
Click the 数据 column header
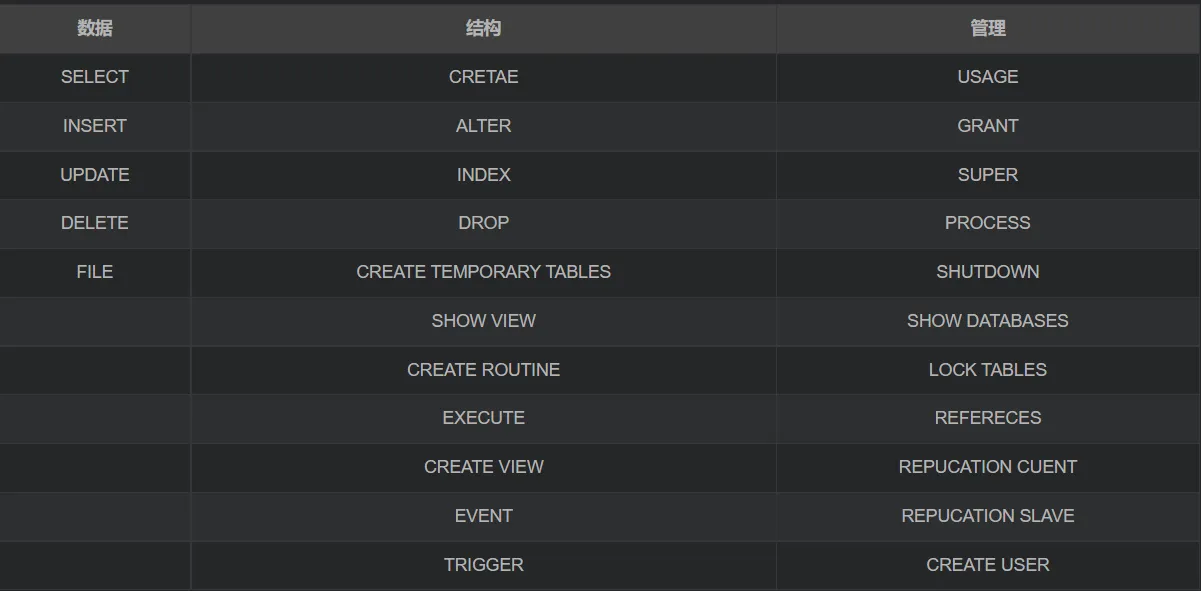95,29
